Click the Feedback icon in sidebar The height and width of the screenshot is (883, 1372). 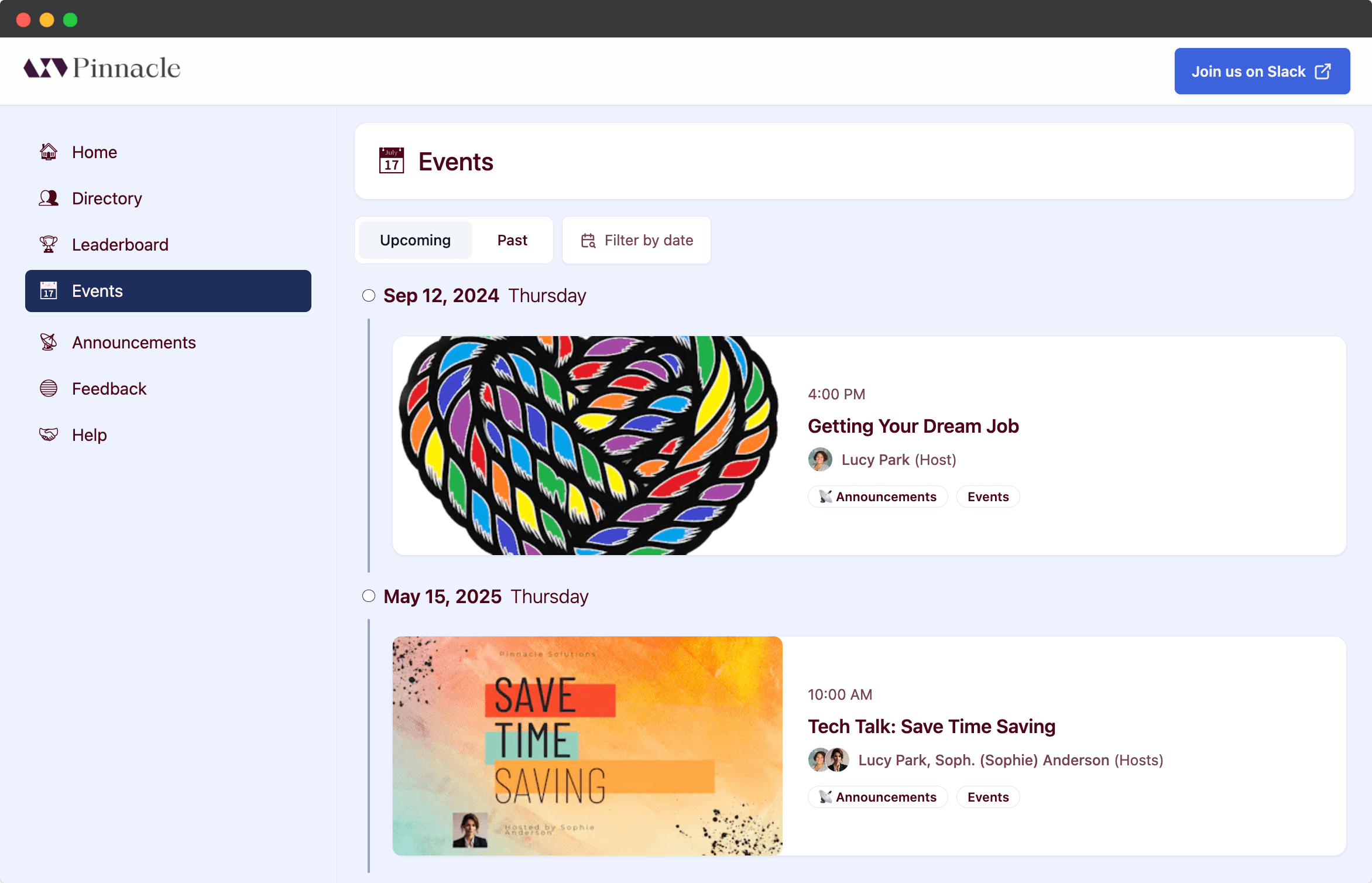pos(47,388)
